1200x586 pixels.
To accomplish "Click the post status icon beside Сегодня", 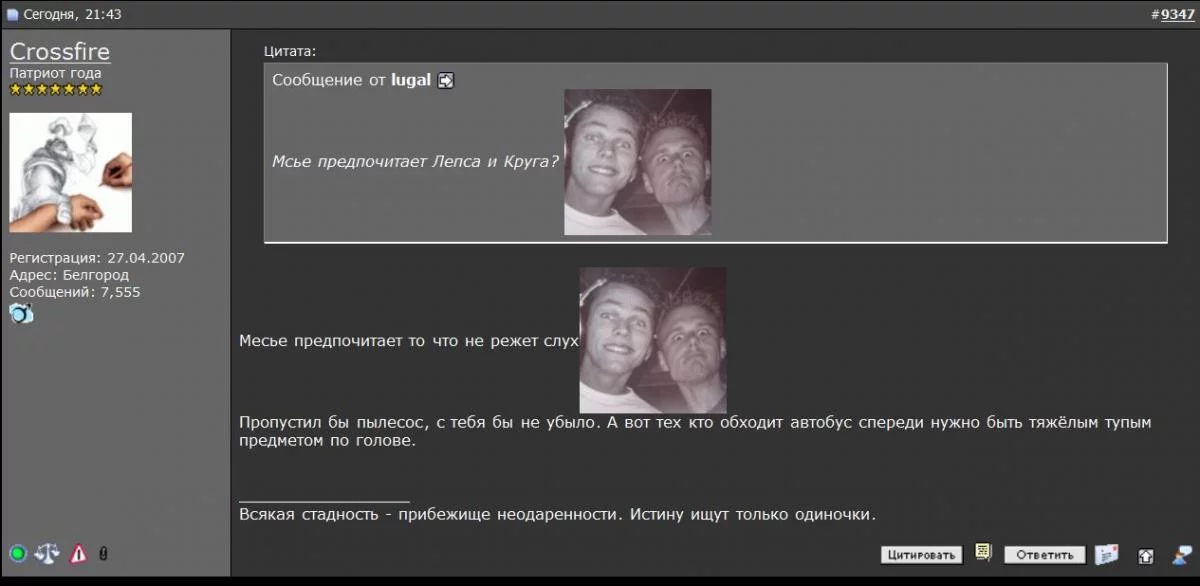I will 13,15.
